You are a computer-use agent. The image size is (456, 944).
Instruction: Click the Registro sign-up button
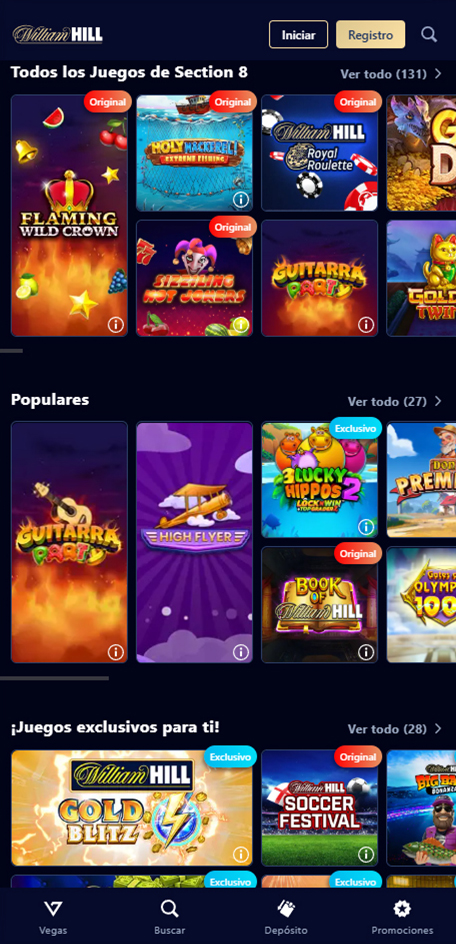click(370, 34)
